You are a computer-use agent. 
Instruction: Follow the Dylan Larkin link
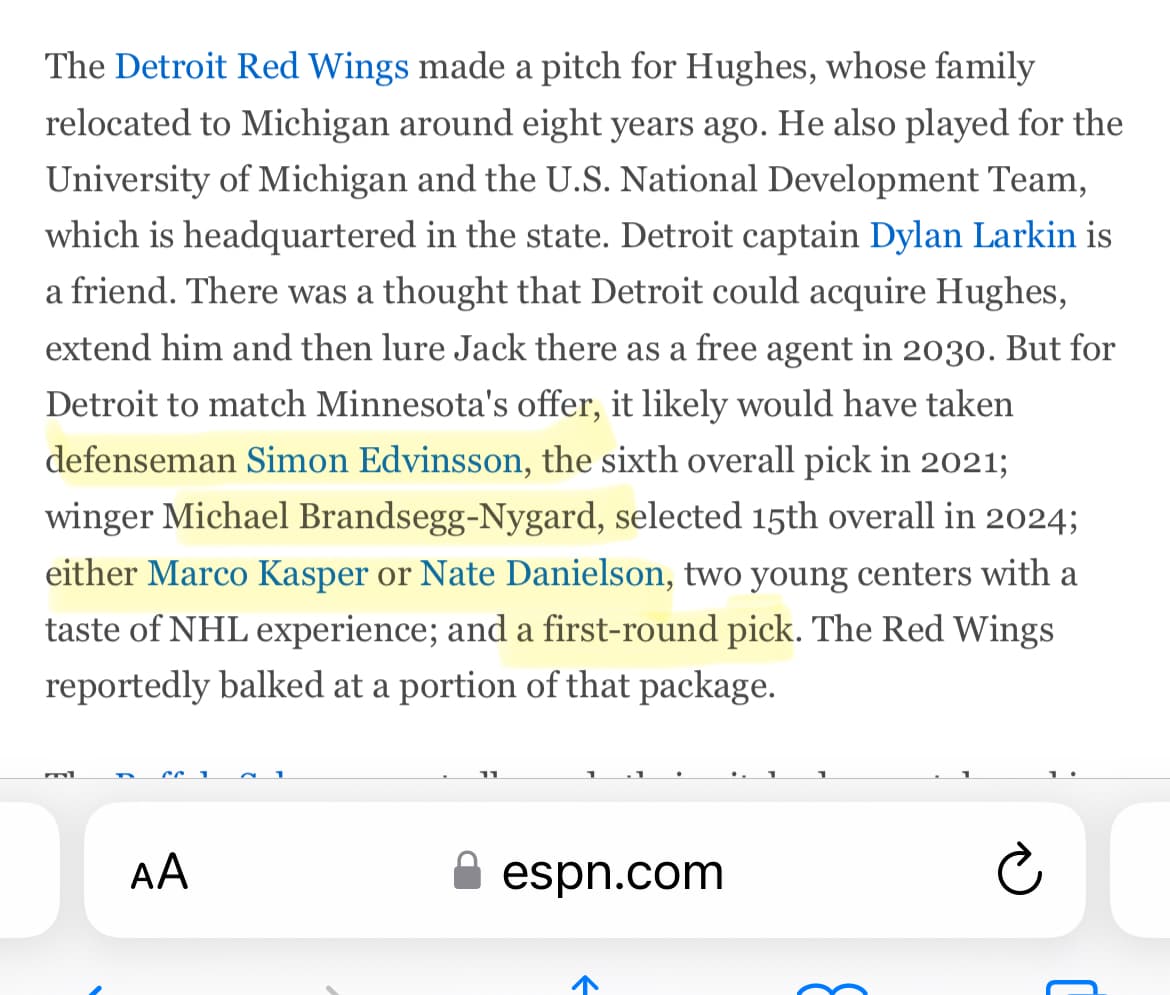point(973,235)
